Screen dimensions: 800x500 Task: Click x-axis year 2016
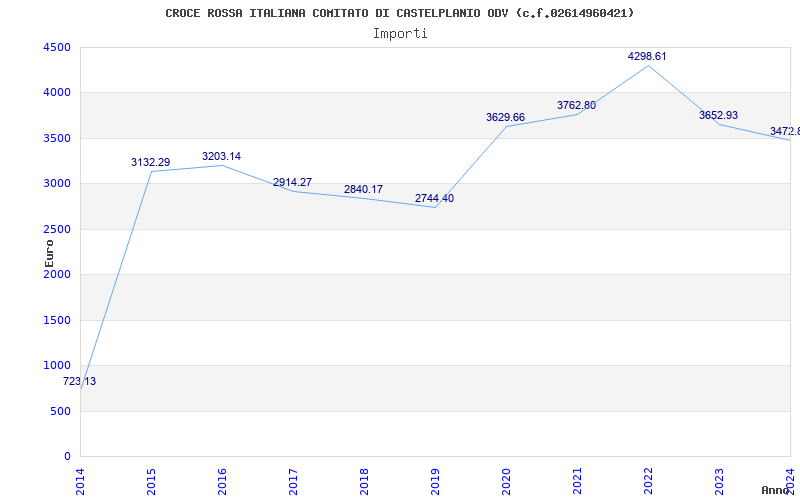(222, 482)
